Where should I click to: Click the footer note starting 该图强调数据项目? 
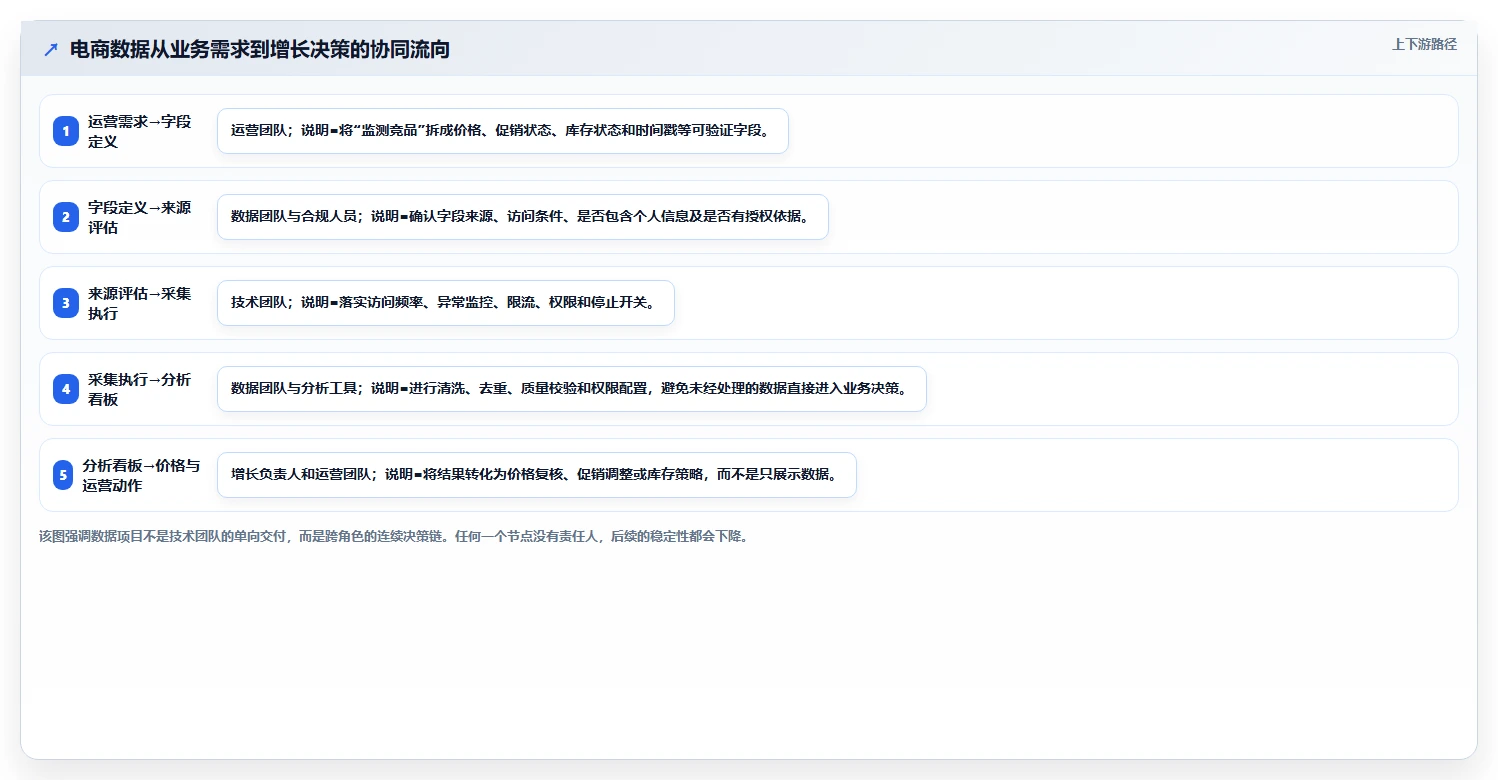point(394,536)
